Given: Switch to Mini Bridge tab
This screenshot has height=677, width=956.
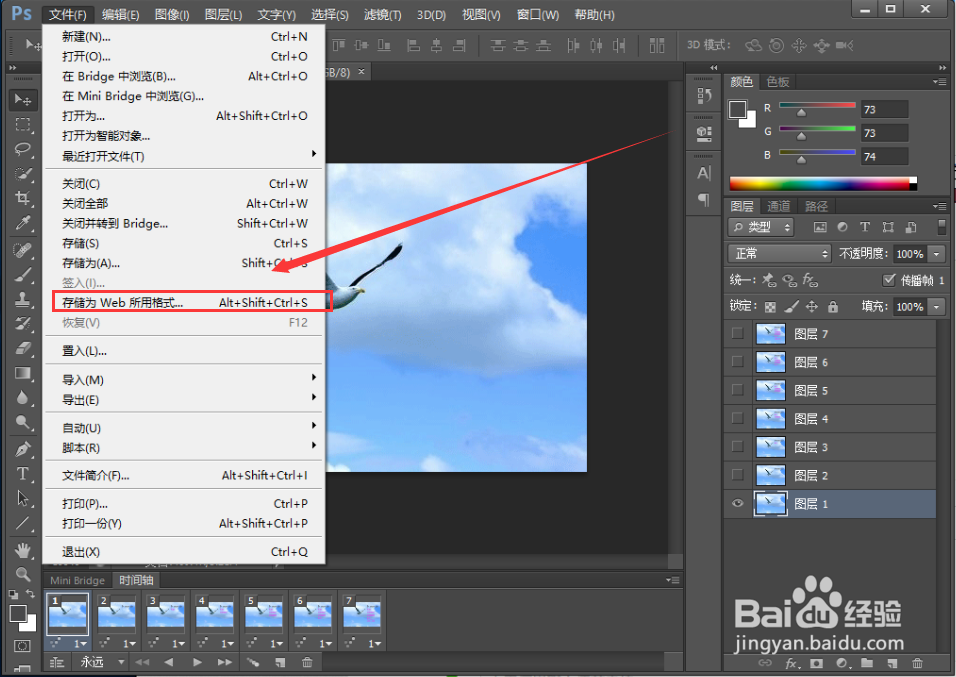Looking at the screenshot, I should [x=77, y=580].
